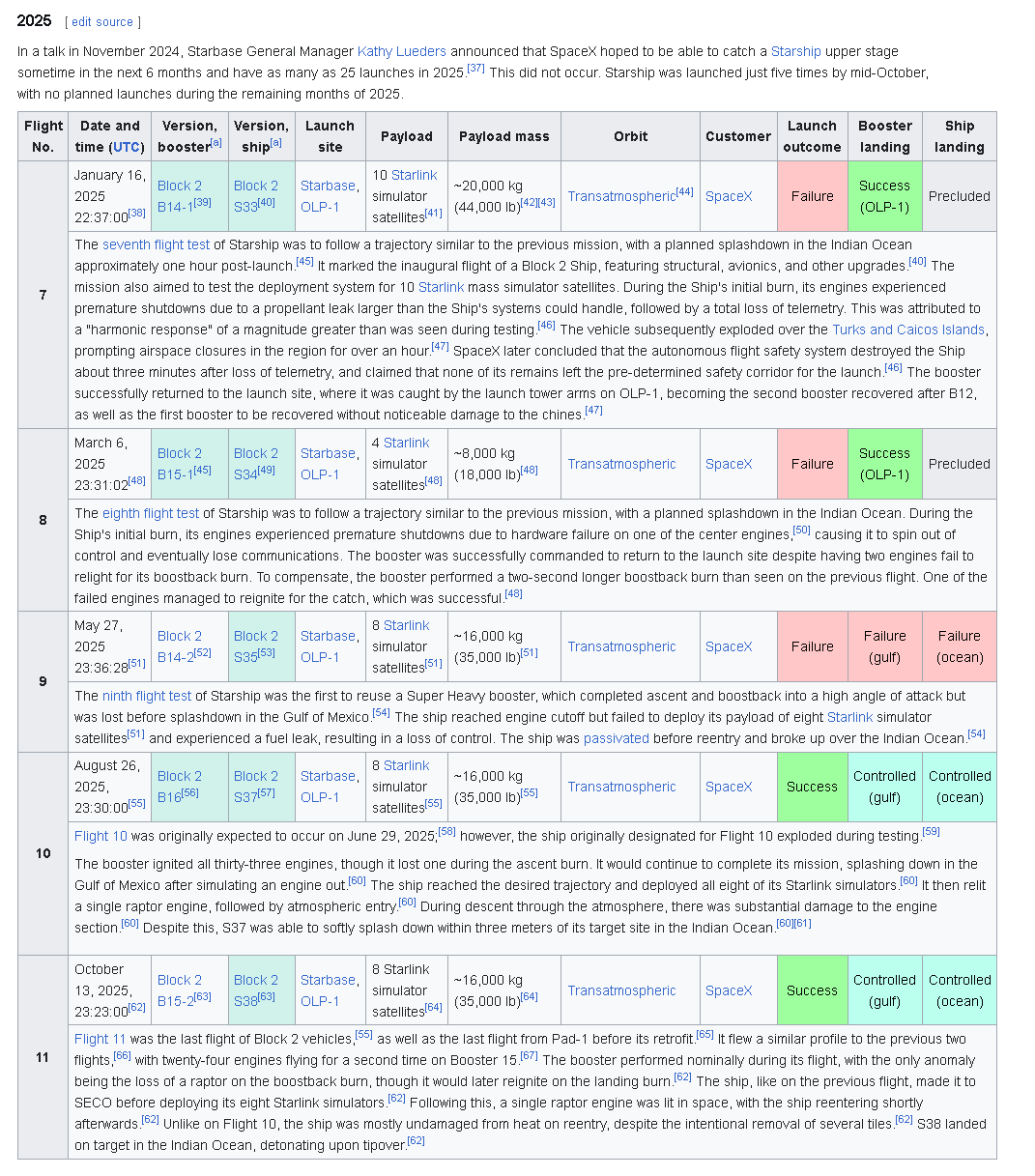Select the 'Customer' column header
Image resolution: width=1035 pixels, height=1176 pixels.
point(738,136)
